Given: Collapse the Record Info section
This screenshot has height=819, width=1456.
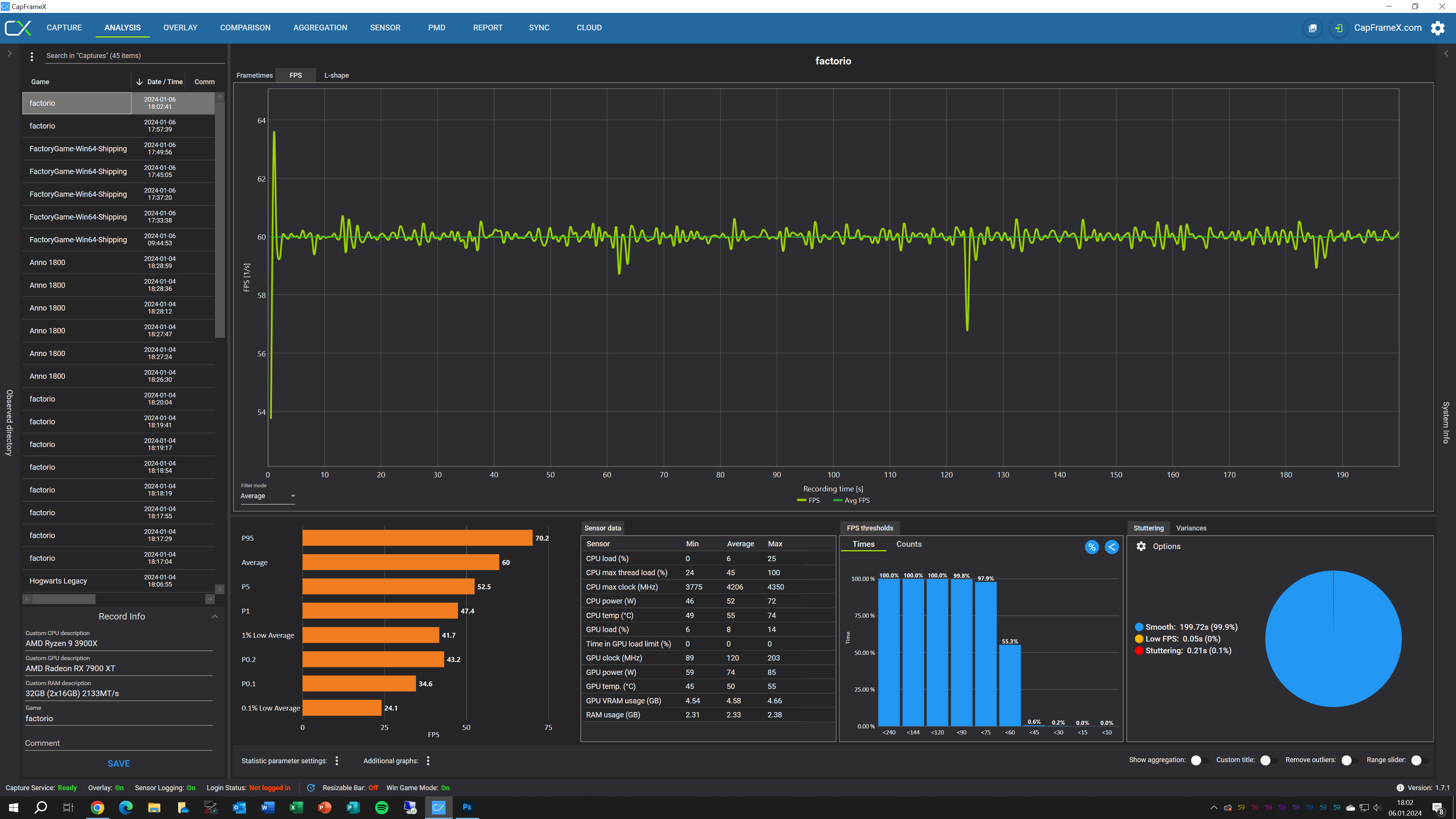Looking at the screenshot, I should 215,616.
